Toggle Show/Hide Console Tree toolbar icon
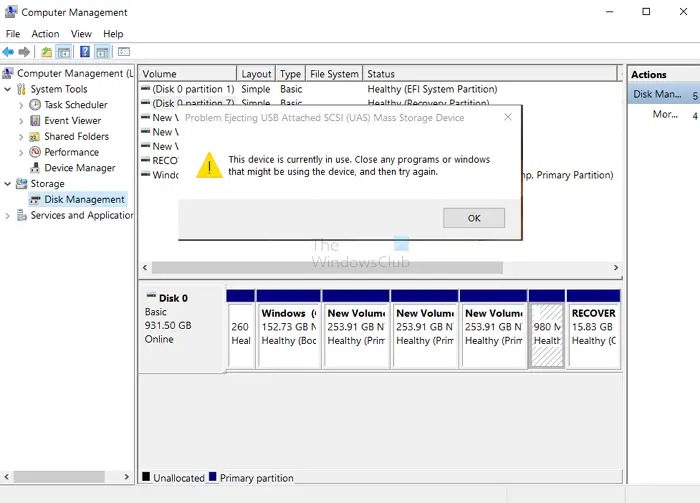Screen dimensions: 700x503 click(64, 52)
